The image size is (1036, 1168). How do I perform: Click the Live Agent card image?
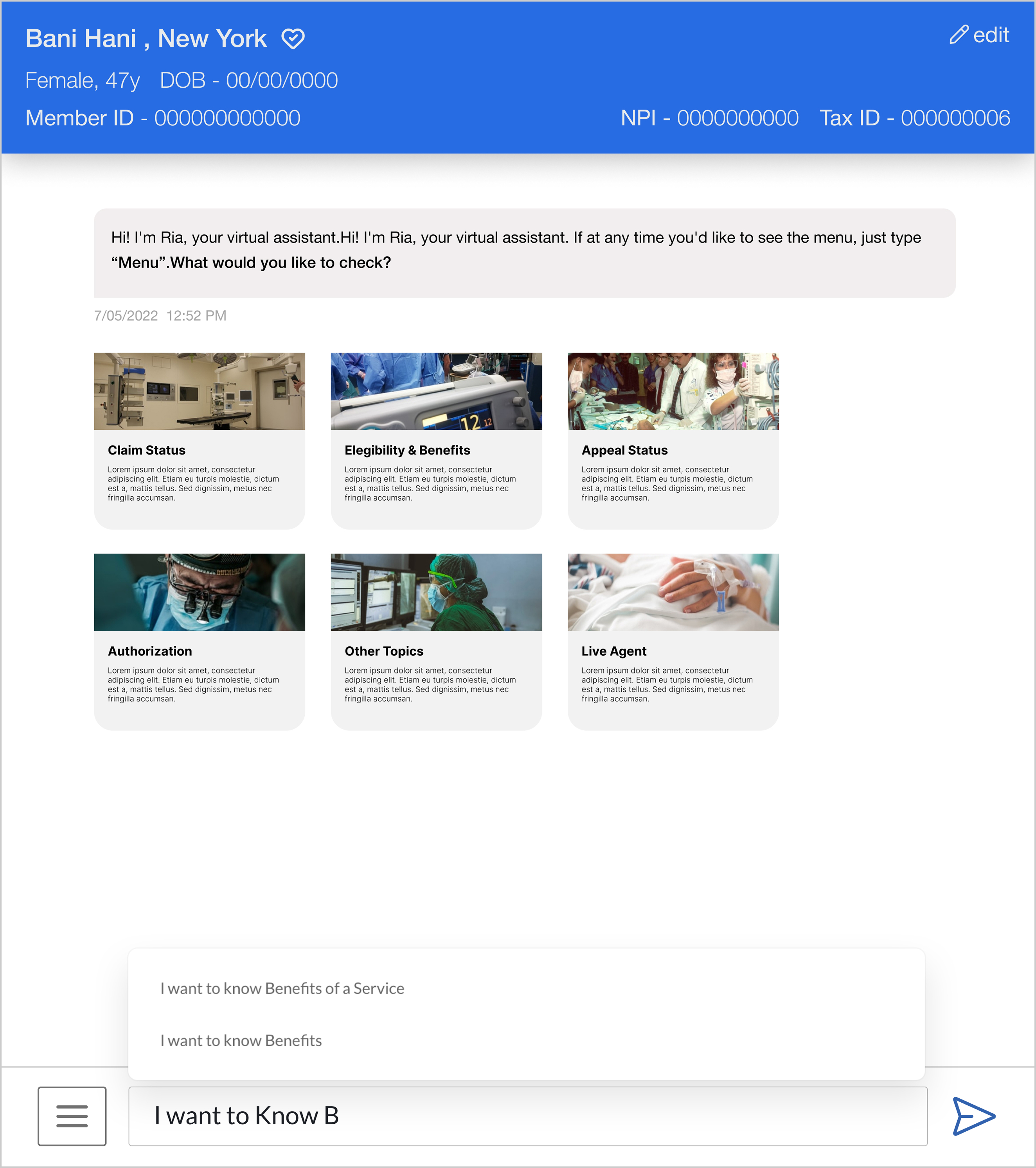tap(673, 592)
